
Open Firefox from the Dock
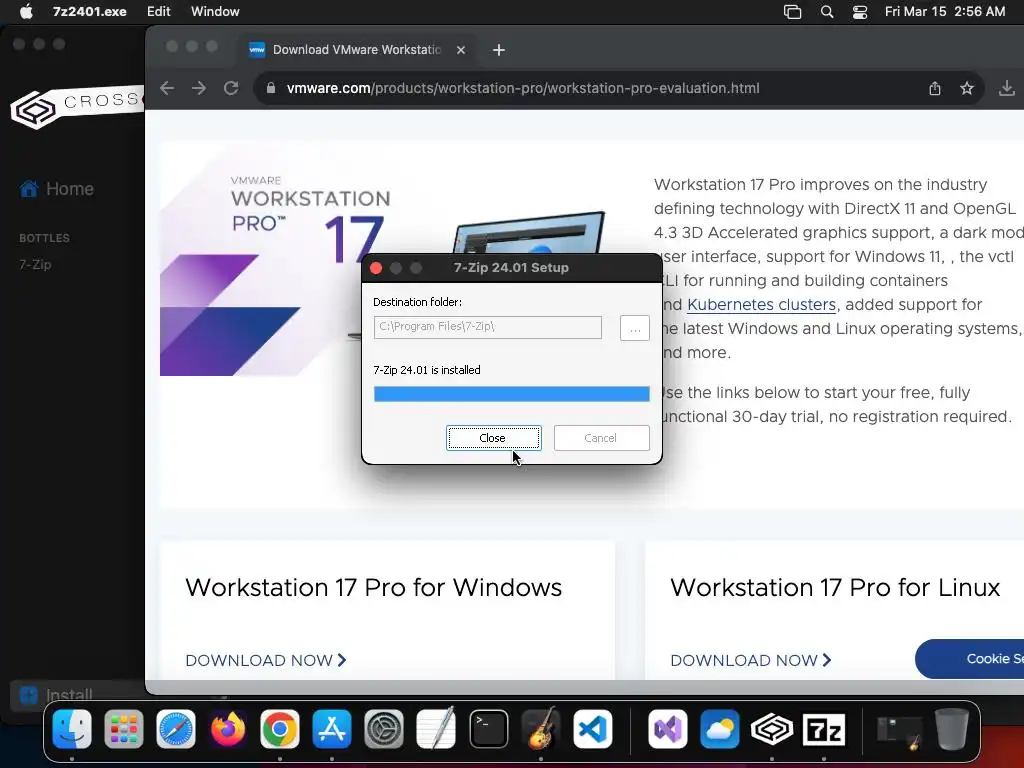pos(228,729)
